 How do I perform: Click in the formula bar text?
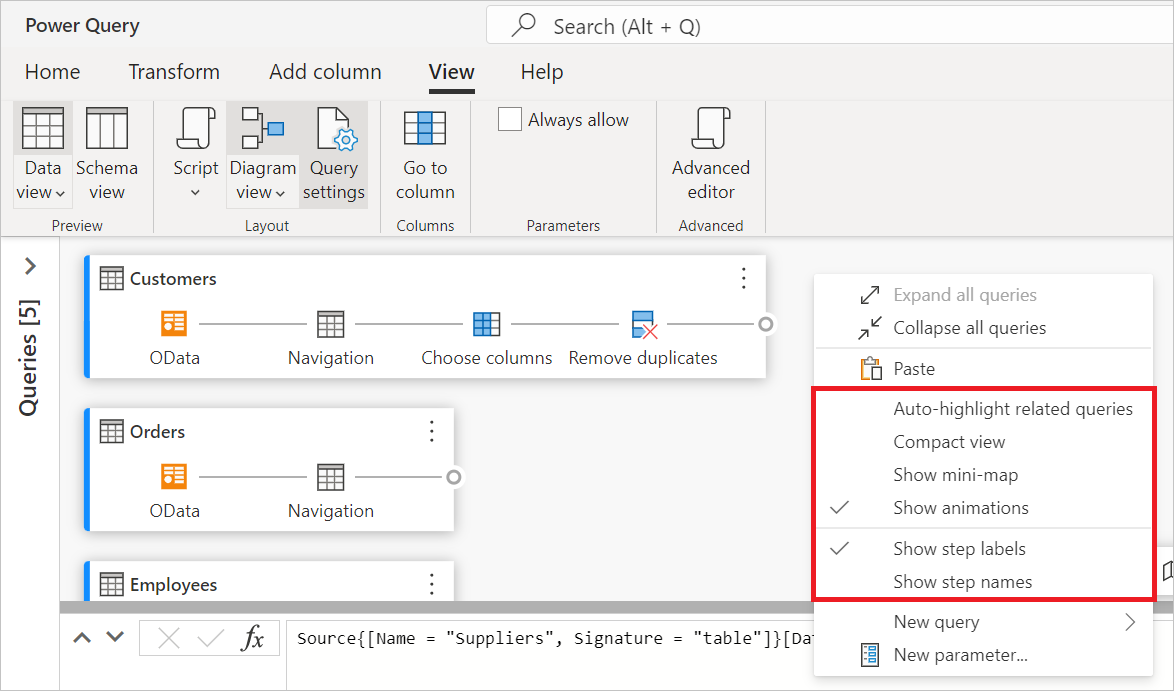click(554, 639)
